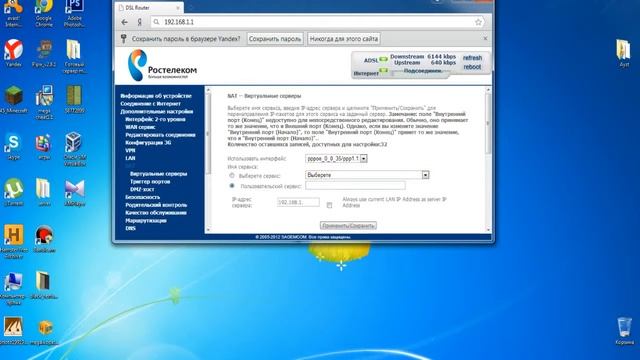The image size is (640, 360).
Task: Open the Hamster Free Archiver shortcut
Action: coord(13,241)
